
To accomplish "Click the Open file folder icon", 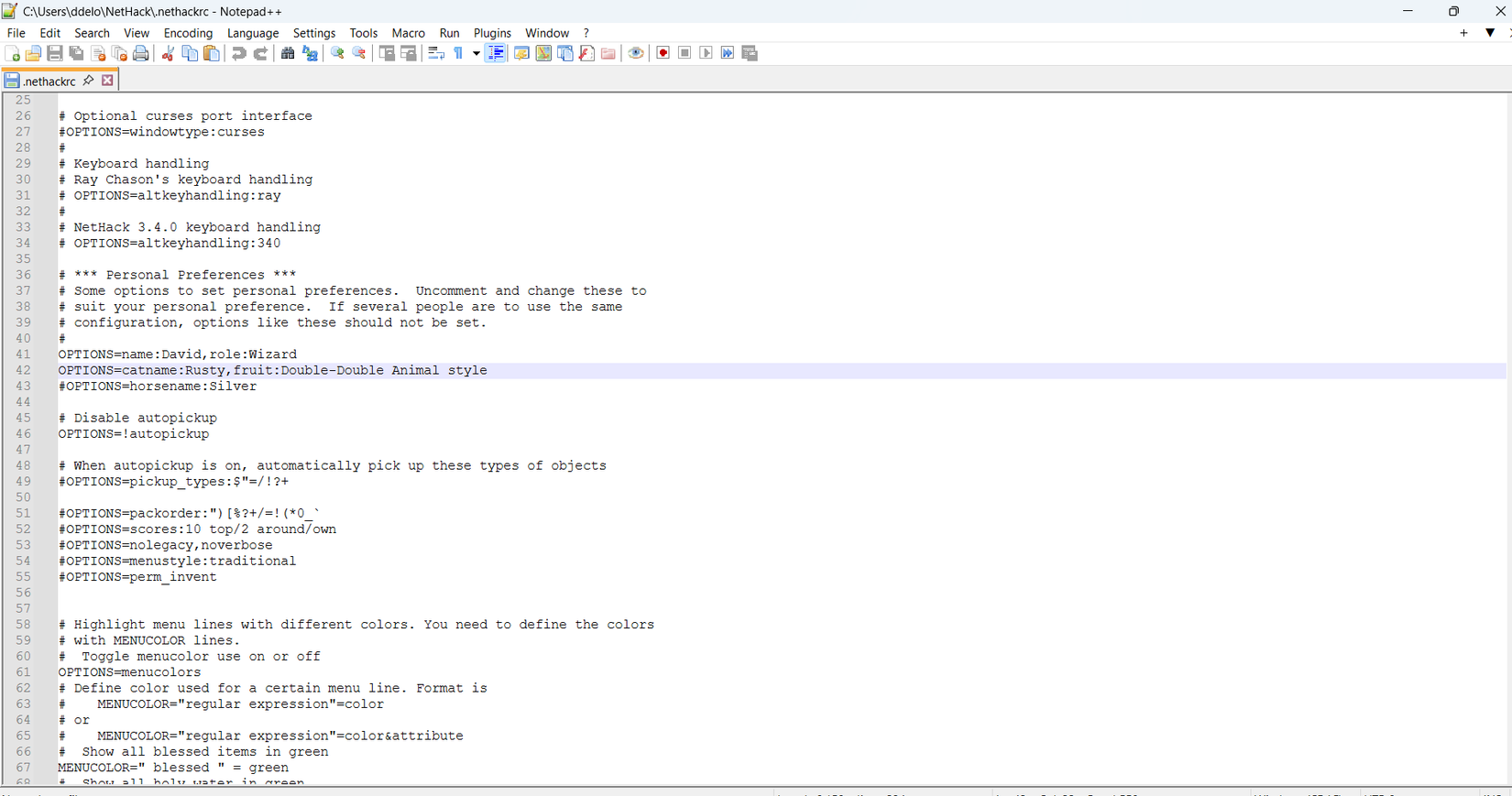I will [x=33, y=53].
